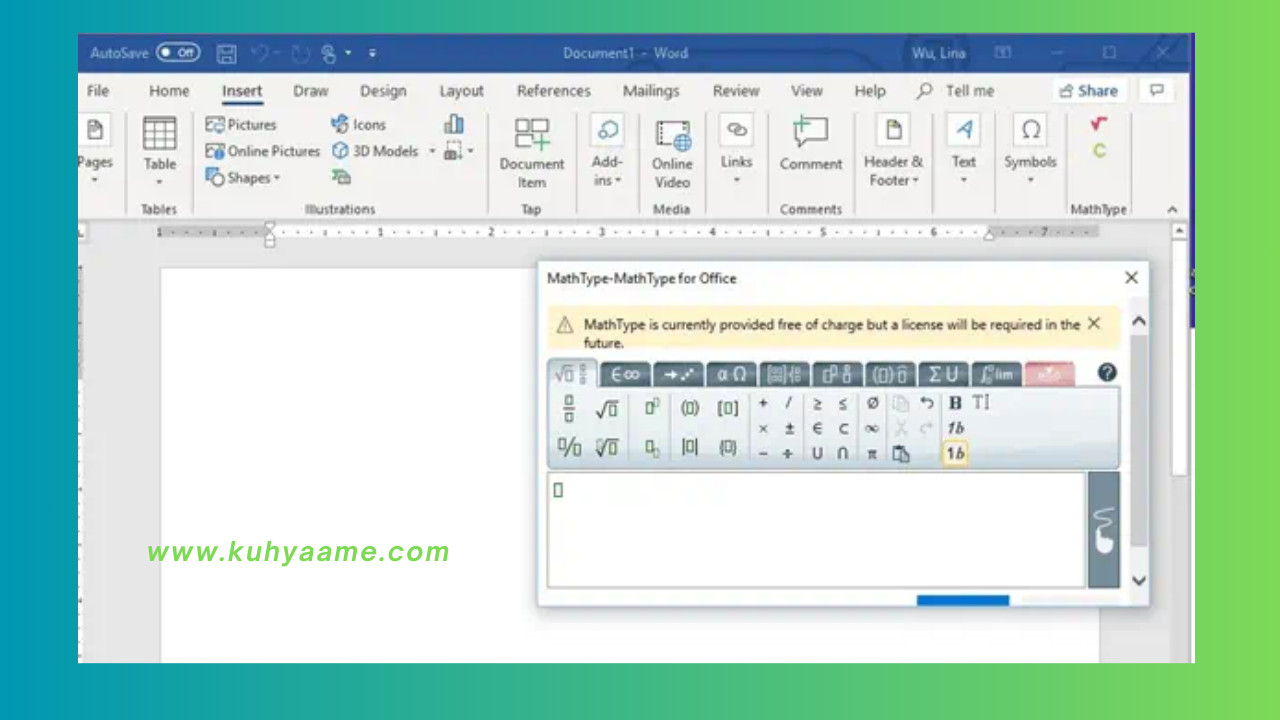The image size is (1280, 720).
Task: Insert a subscript template in MathType
Action: pyautogui.click(x=652, y=449)
